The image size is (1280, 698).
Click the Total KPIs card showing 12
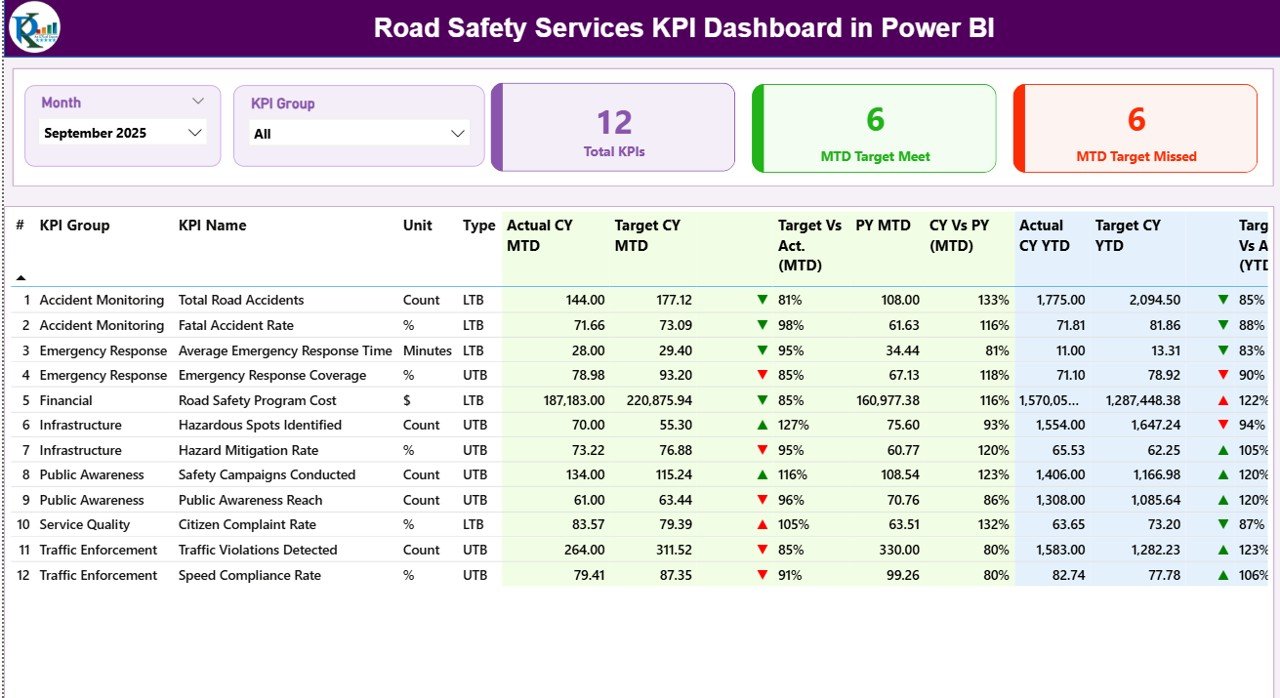pos(613,128)
